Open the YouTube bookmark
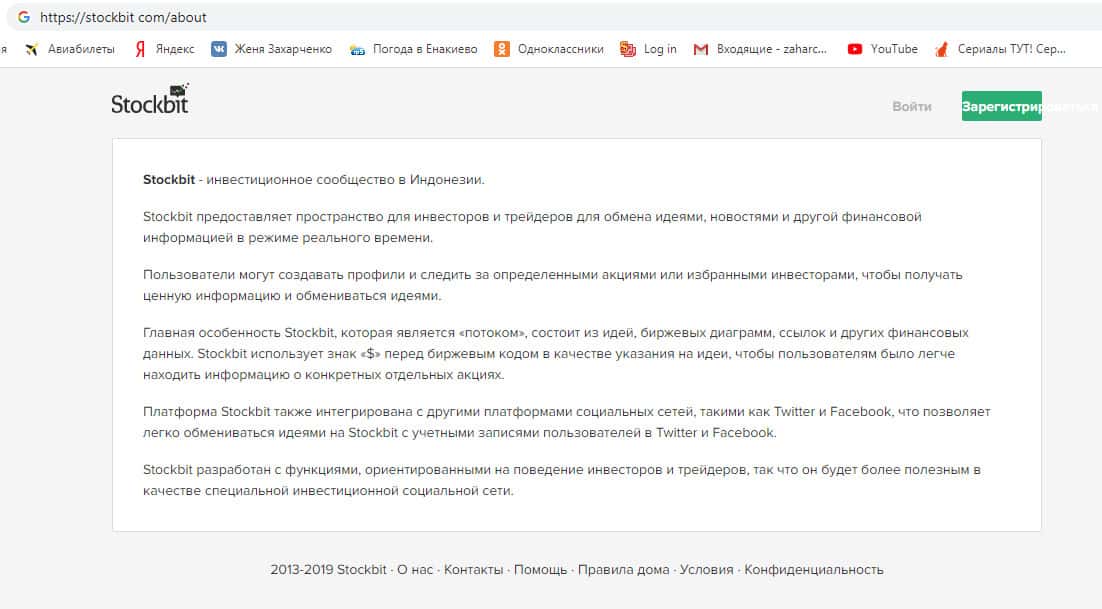The height and width of the screenshot is (609, 1102). (882, 49)
